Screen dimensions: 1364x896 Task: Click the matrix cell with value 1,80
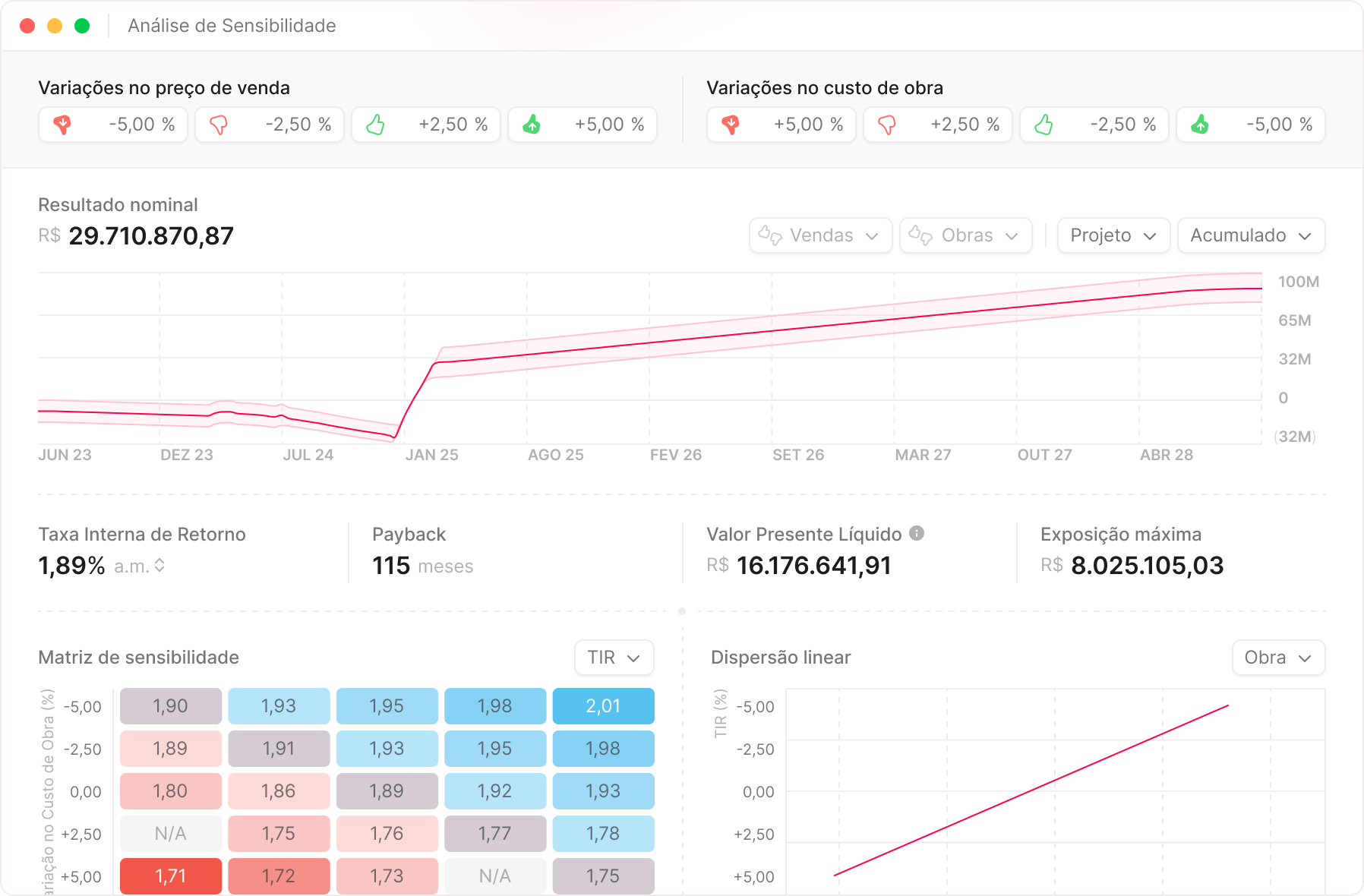171,791
